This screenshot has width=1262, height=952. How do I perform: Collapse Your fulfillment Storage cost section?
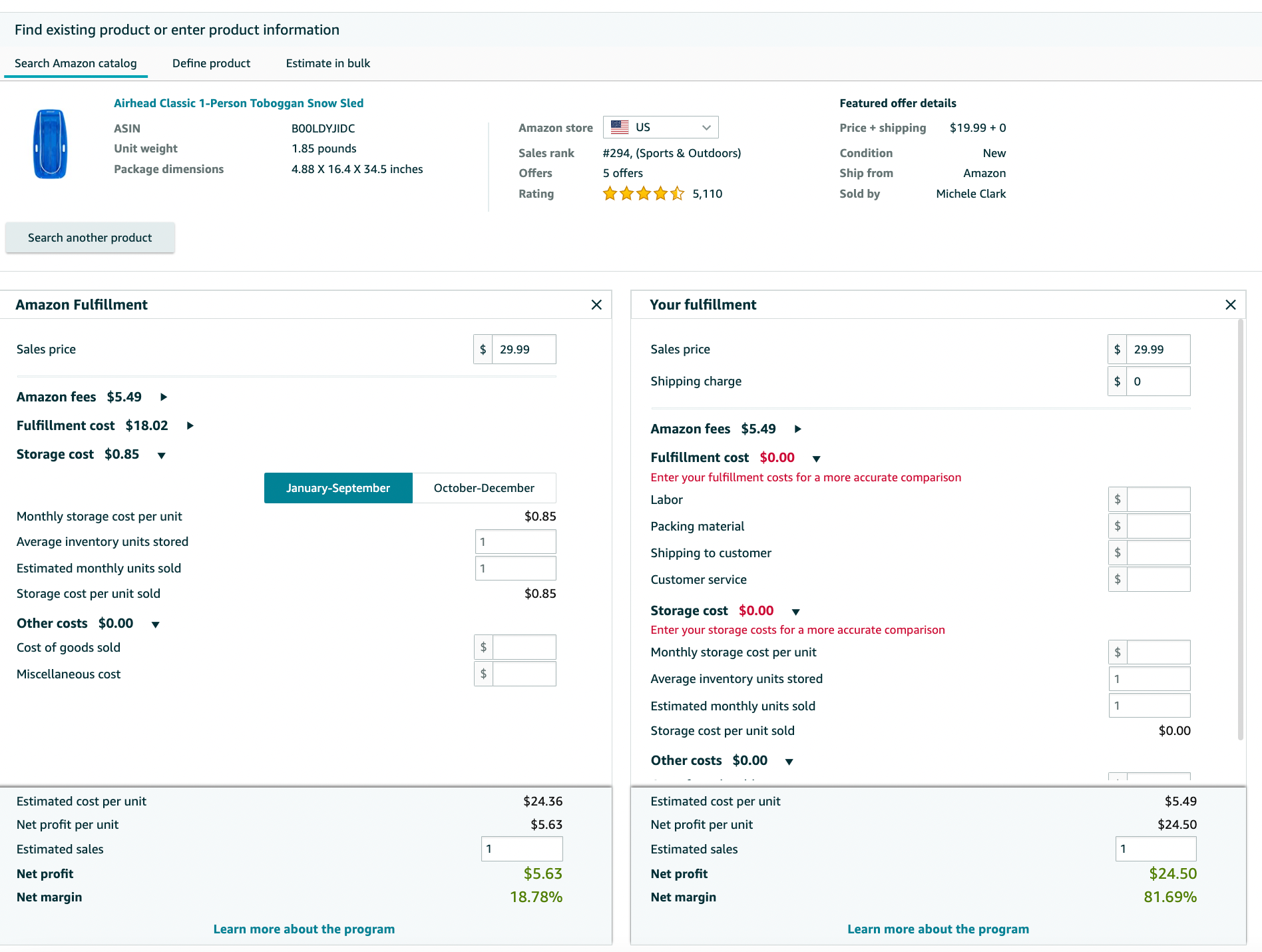(796, 612)
